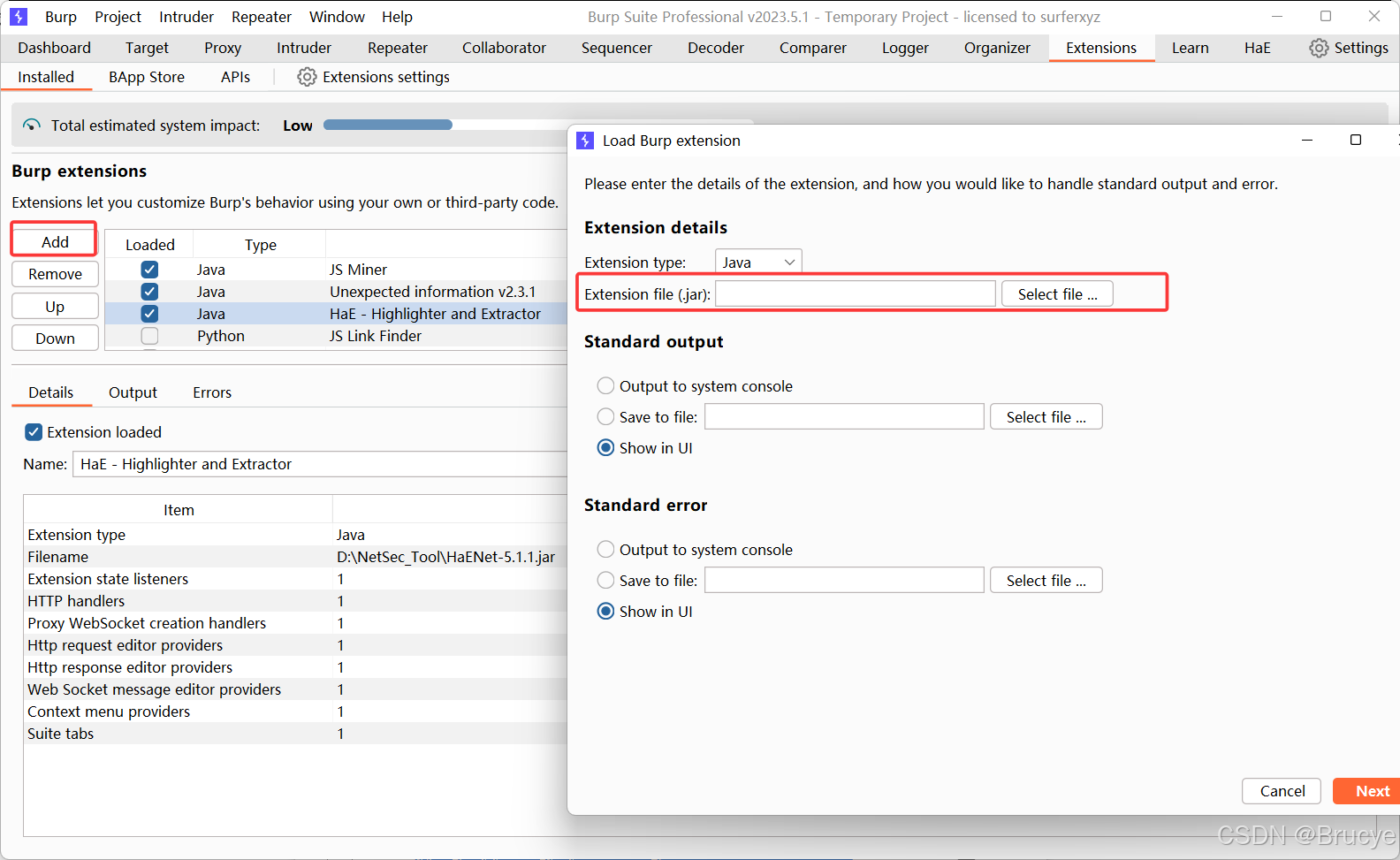Select Standard error Show in UI

[x=605, y=612]
